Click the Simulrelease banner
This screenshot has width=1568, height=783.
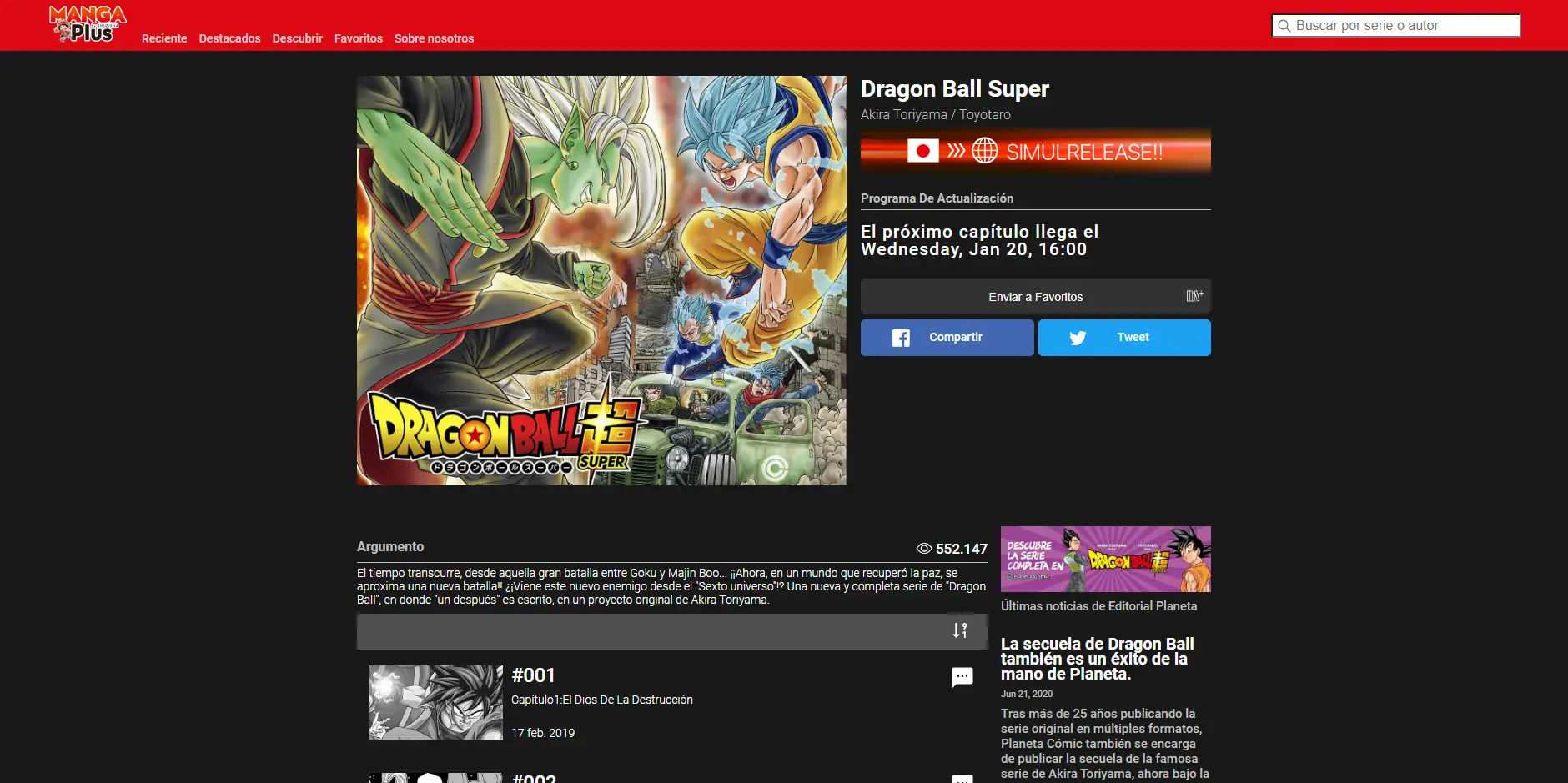tap(1036, 151)
